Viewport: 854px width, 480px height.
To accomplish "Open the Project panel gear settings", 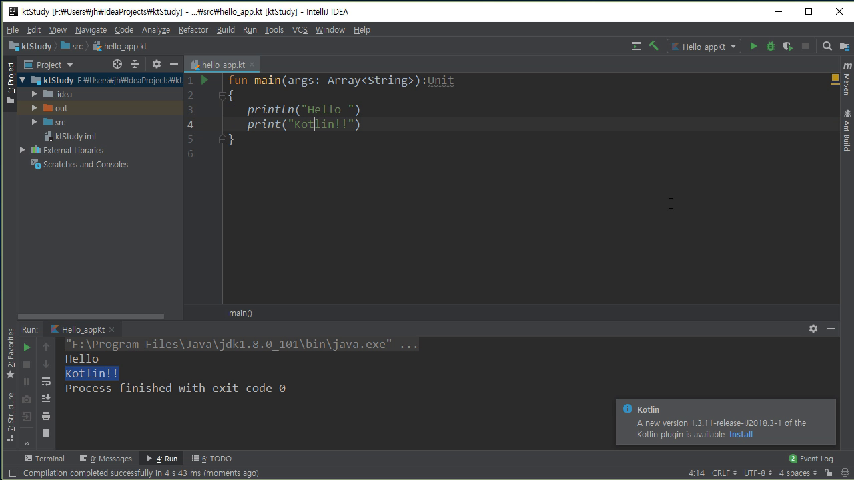I will coord(155,64).
